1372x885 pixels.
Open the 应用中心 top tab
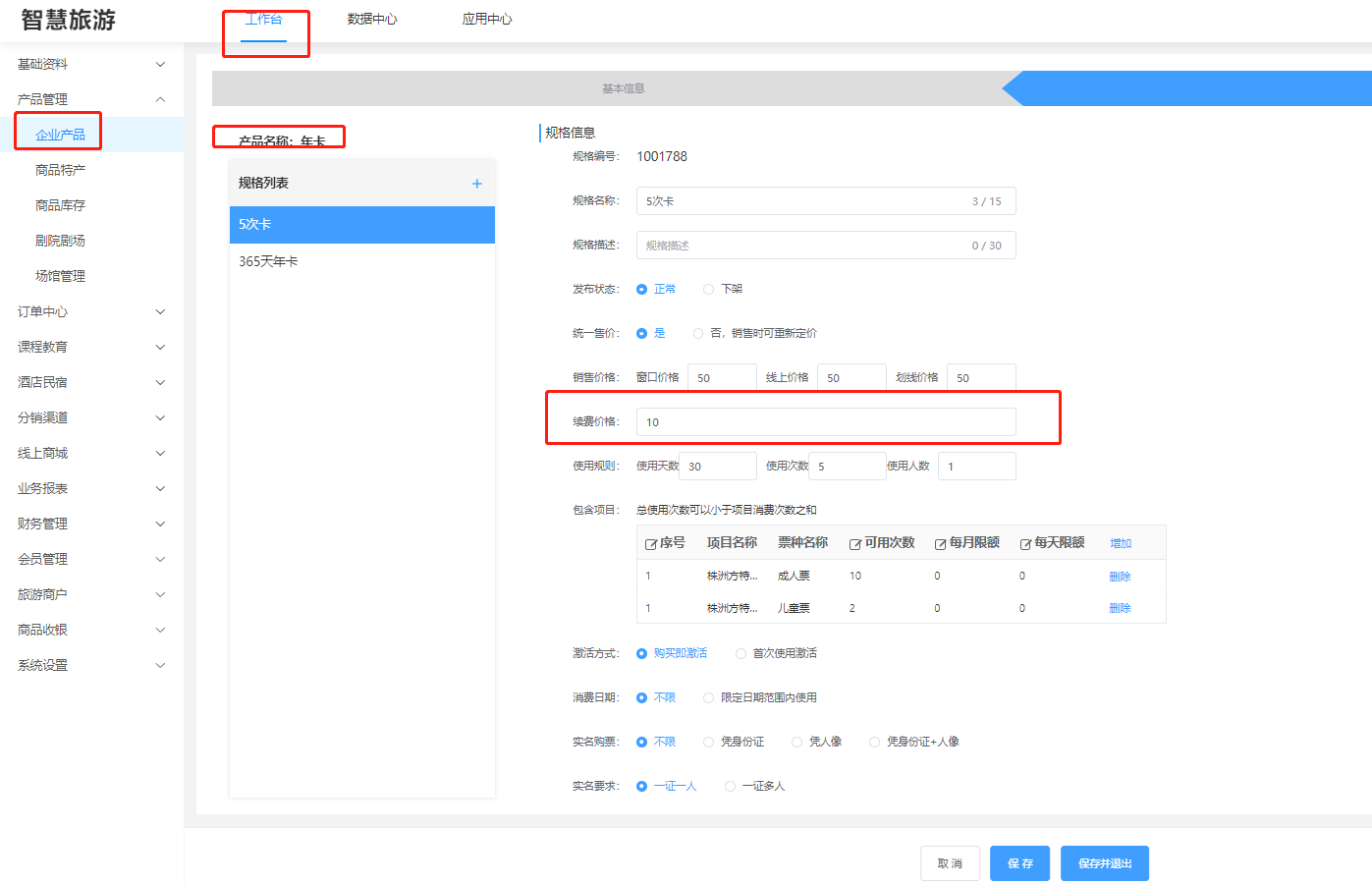click(x=487, y=19)
